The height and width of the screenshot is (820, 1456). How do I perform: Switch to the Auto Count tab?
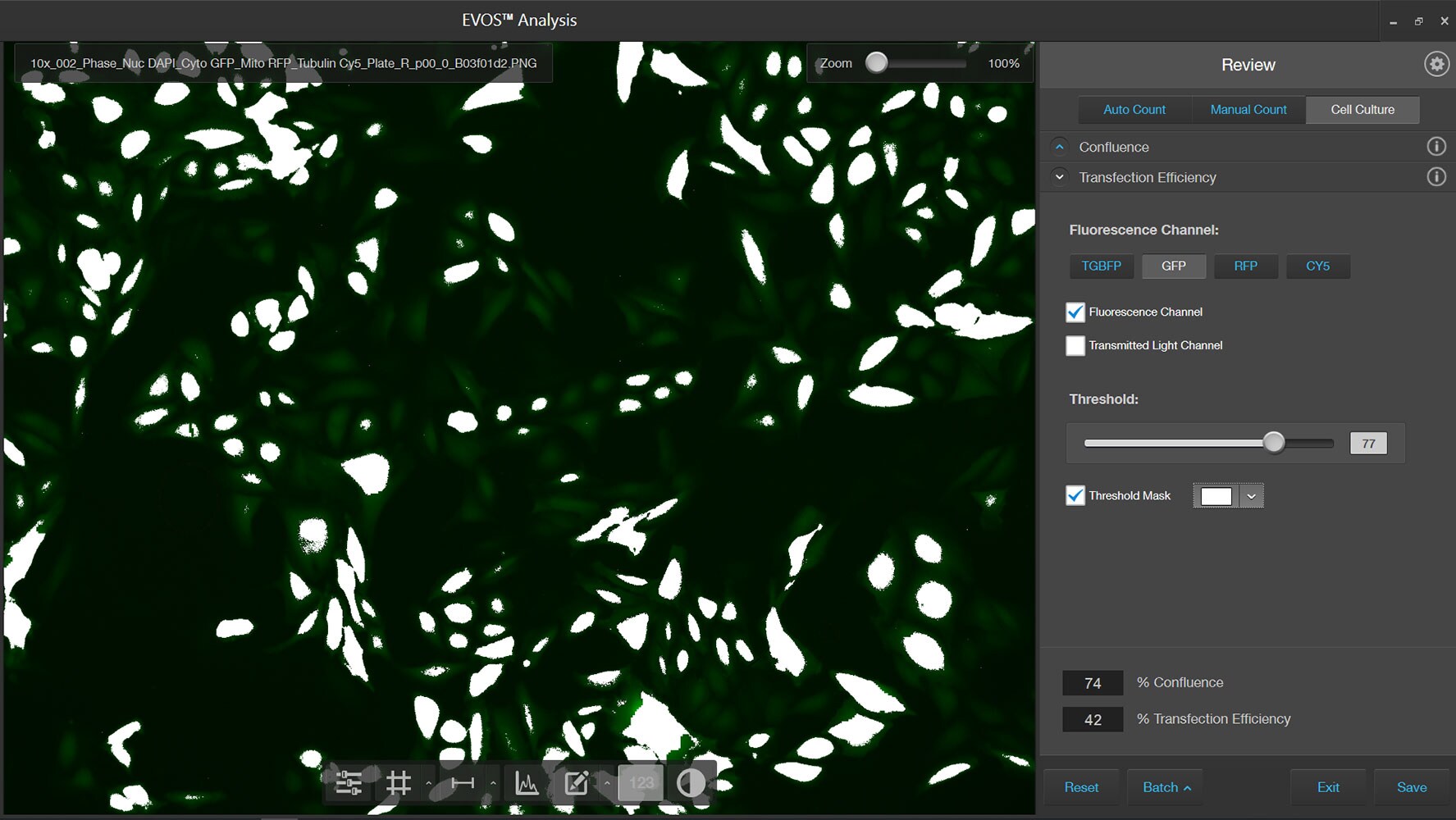pyautogui.click(x=1134, y=110)
